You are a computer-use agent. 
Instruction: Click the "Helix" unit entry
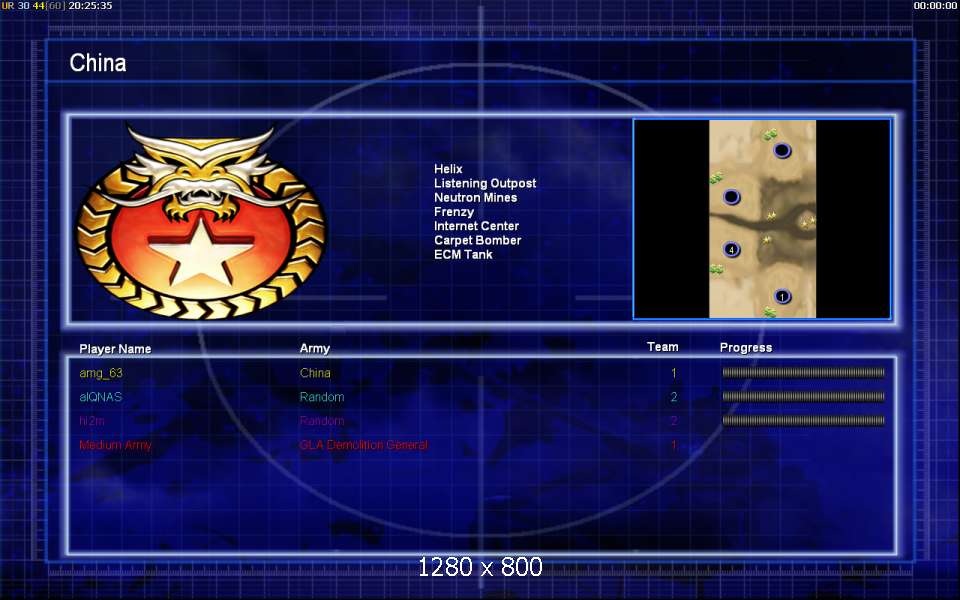tap(448, 169)
